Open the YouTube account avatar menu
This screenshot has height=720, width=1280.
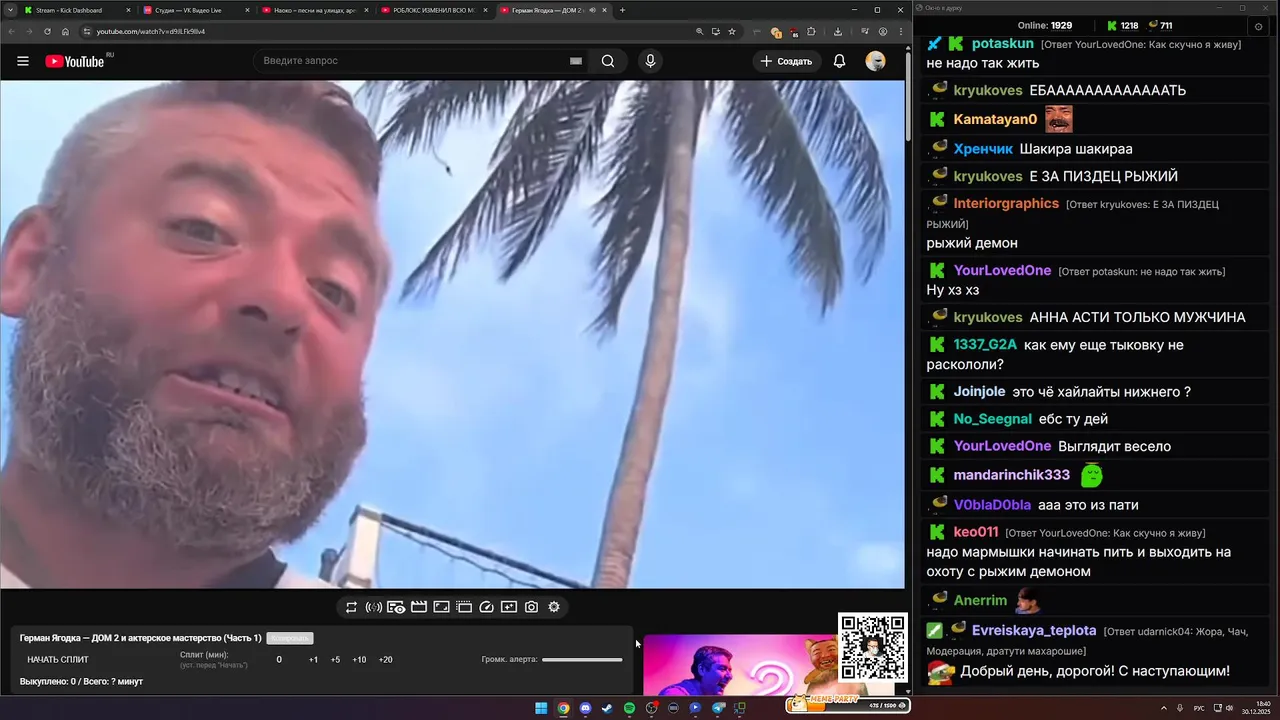[875, 61]
